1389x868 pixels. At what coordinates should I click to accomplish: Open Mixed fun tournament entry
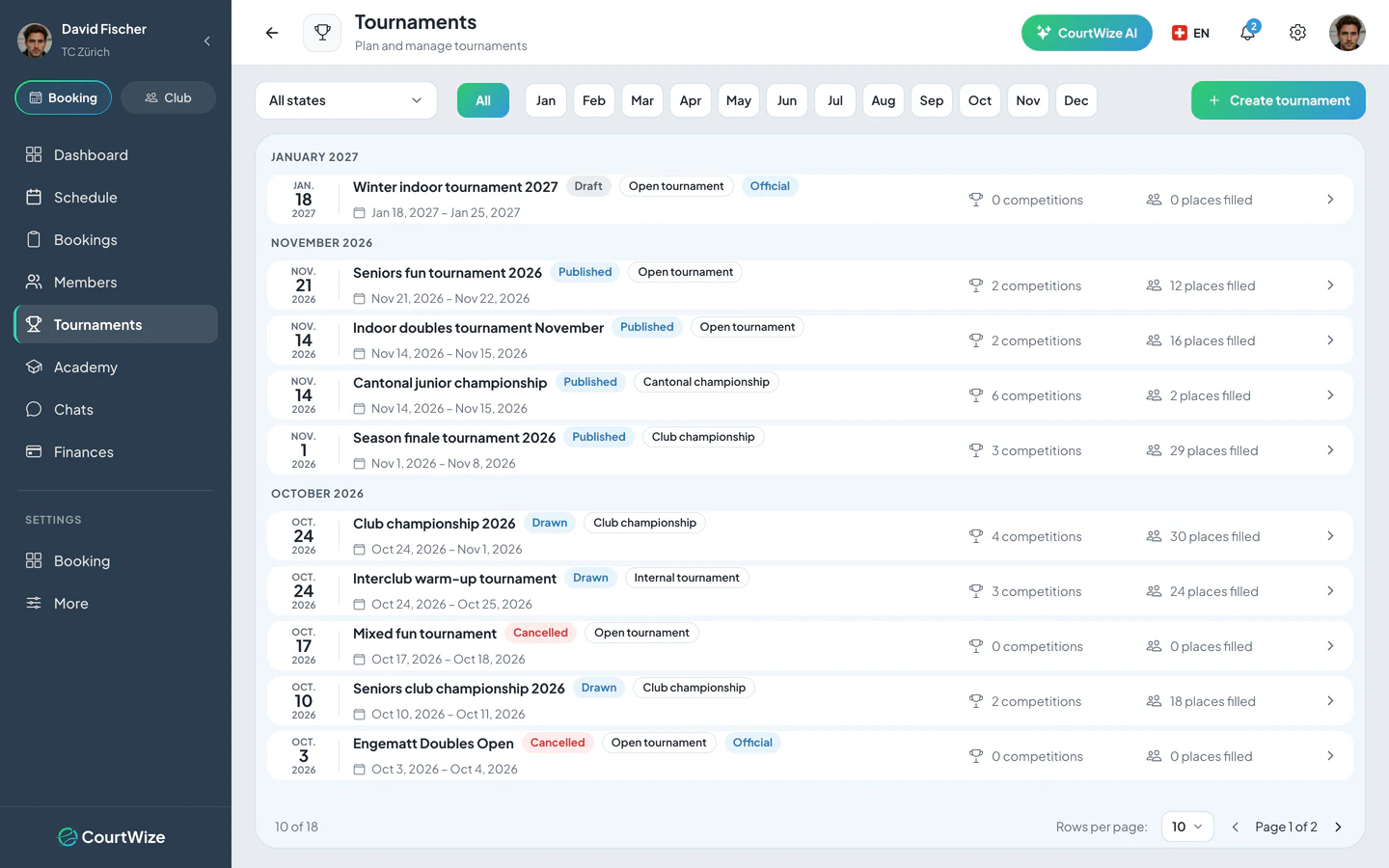[810, 646]
